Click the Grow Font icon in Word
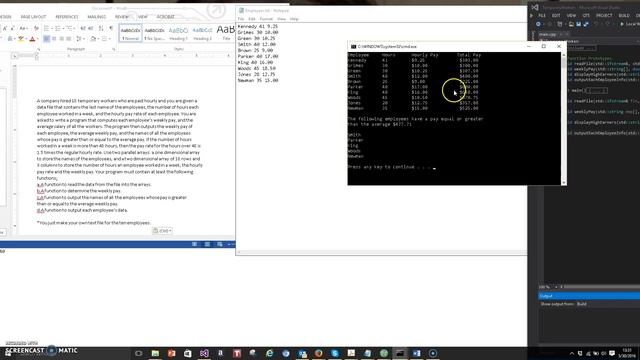The width and height of the screenshot is (640, 360). (5, 28)
